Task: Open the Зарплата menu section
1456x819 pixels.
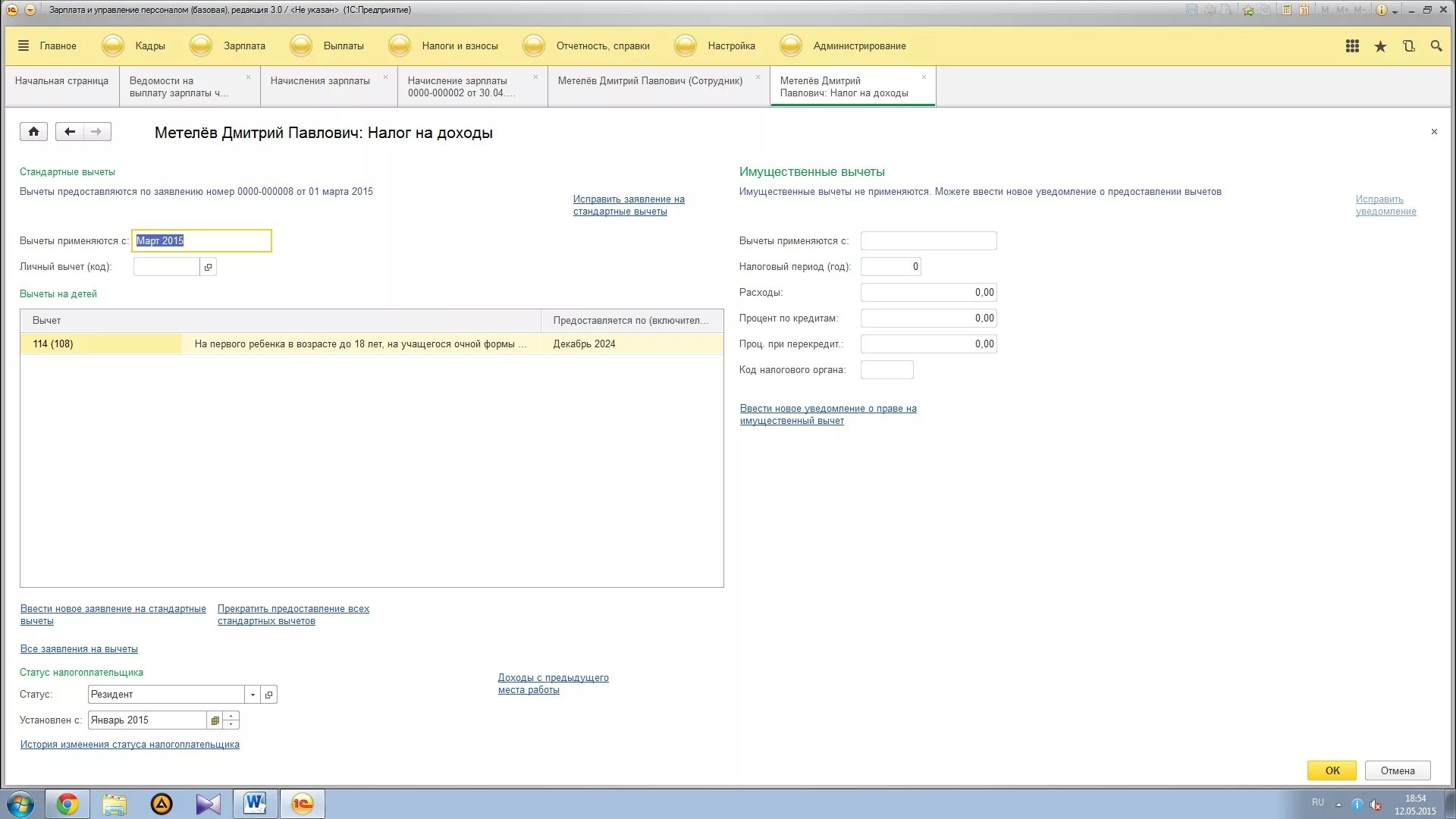Action: [x=243, y=46]
